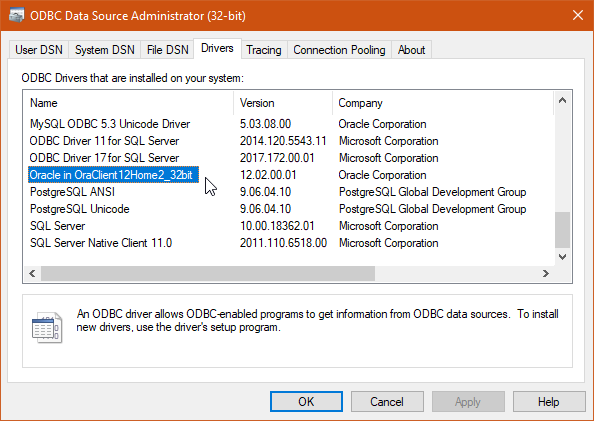Click version 5.03.08.00 cell
594x421 pixels.
click(x=265, y=124)
